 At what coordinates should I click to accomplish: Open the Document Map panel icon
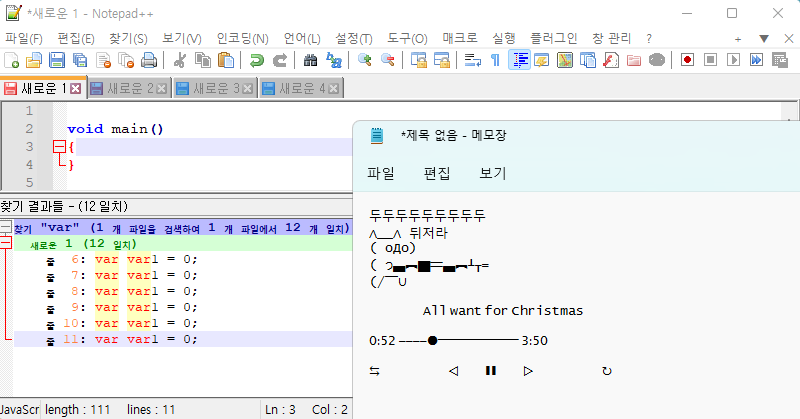pyautogui.click(x=565, y=60)
